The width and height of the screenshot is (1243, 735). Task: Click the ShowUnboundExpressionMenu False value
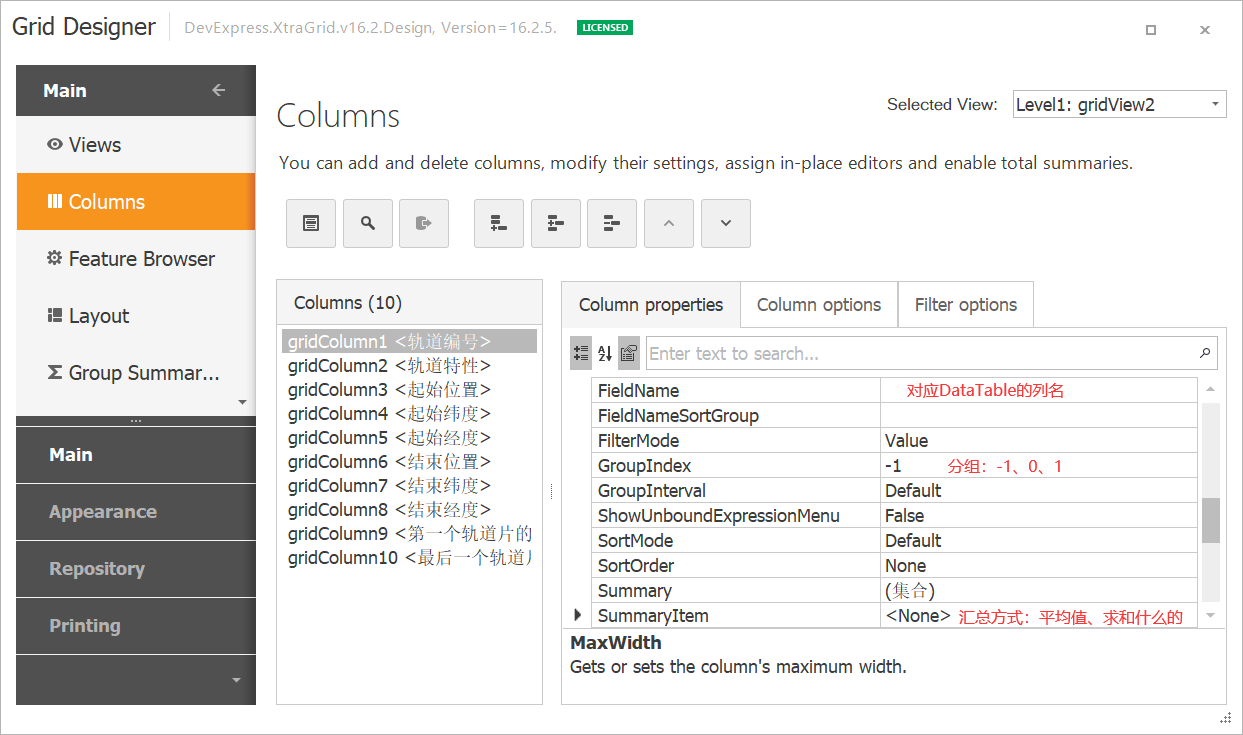904,516
